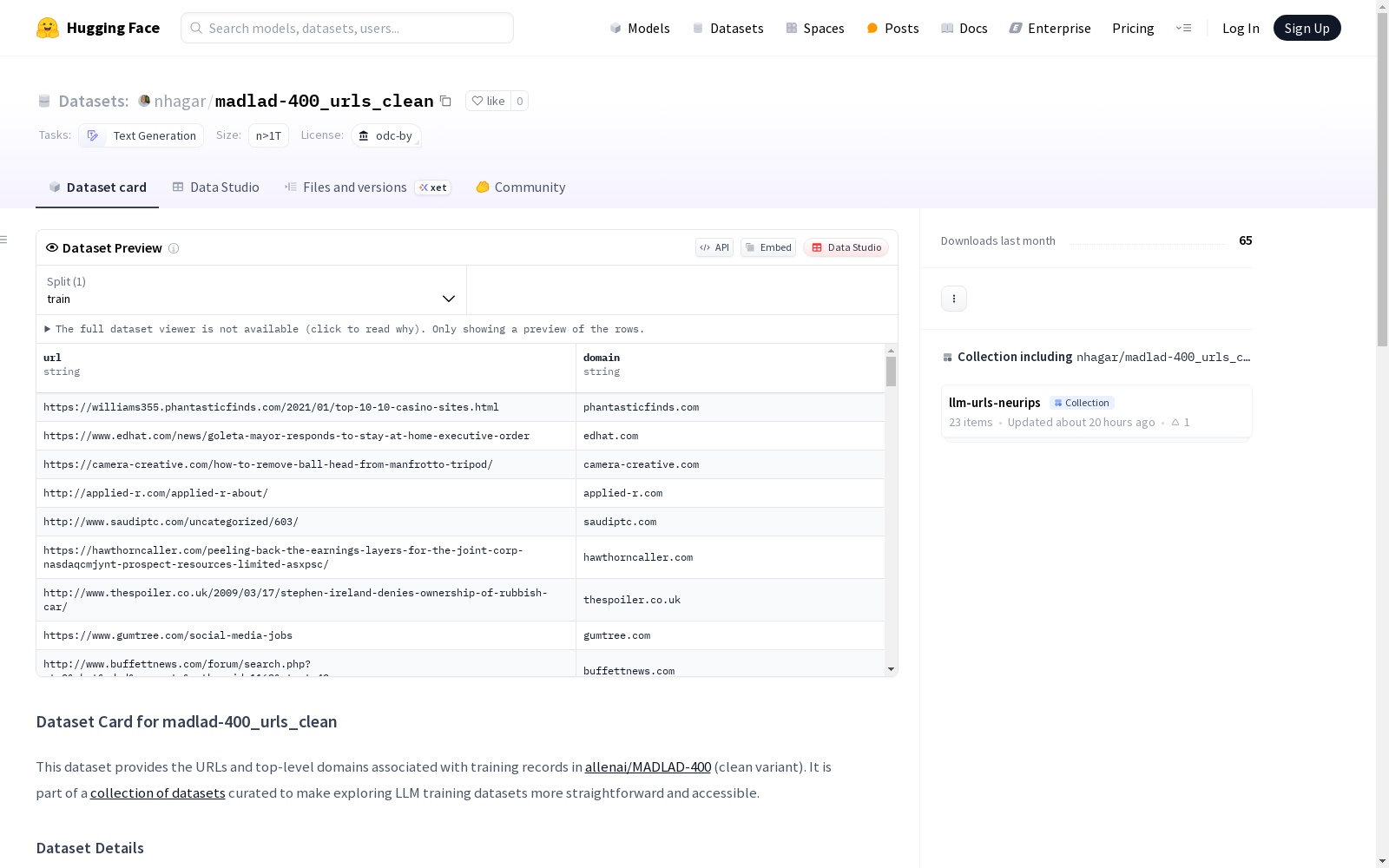Select the applied-r.com domain cell
This screenshot has width=1389, height=868.
[x=730, y=493]
